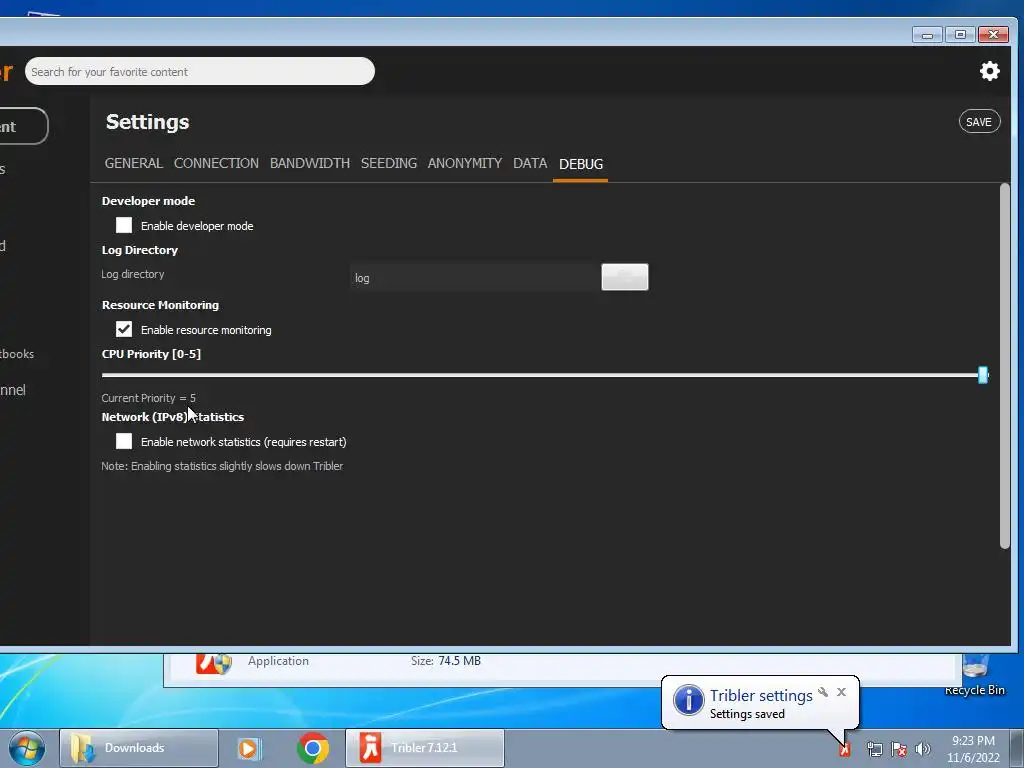Click the application icon in Downloads window
1024x768 pixels.
pyautogui.click(x=214, y=663)
